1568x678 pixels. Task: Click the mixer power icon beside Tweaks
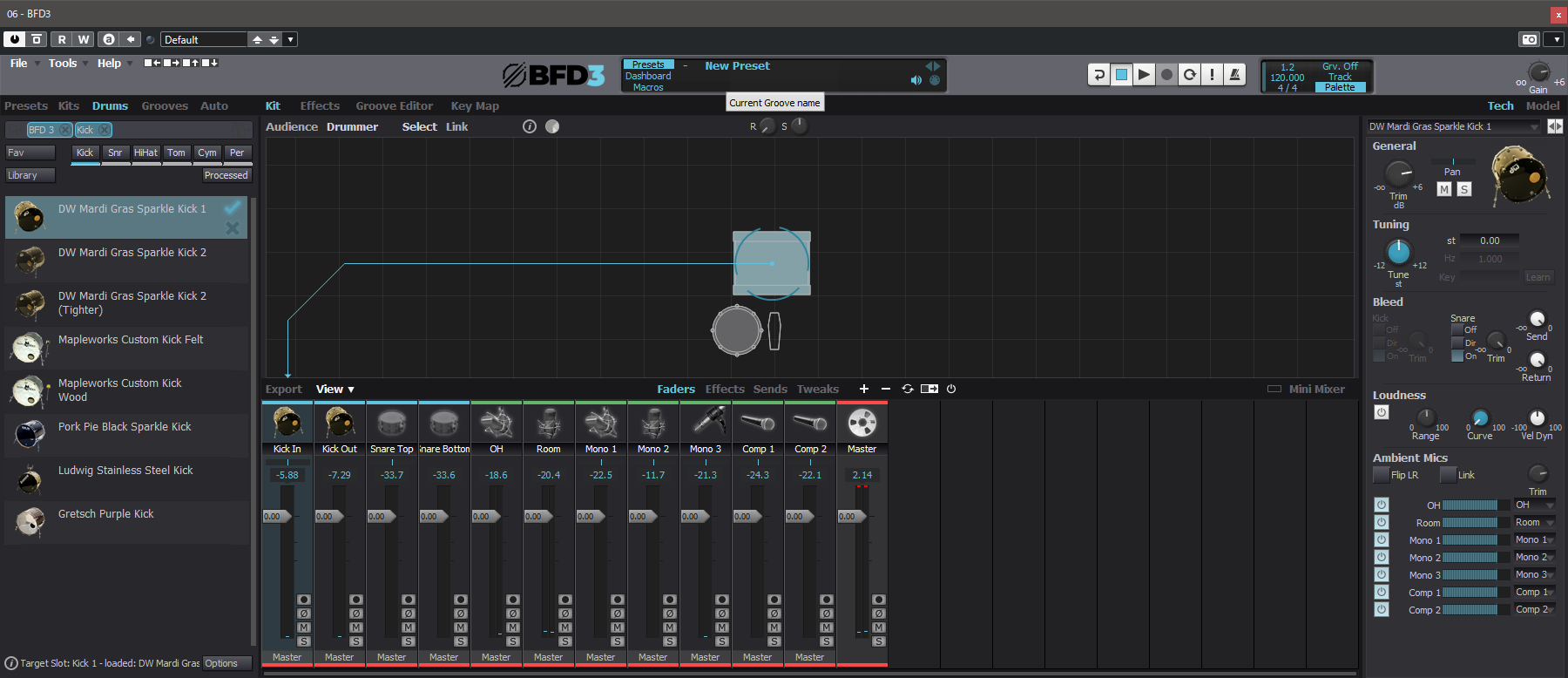tap(951, 389)
